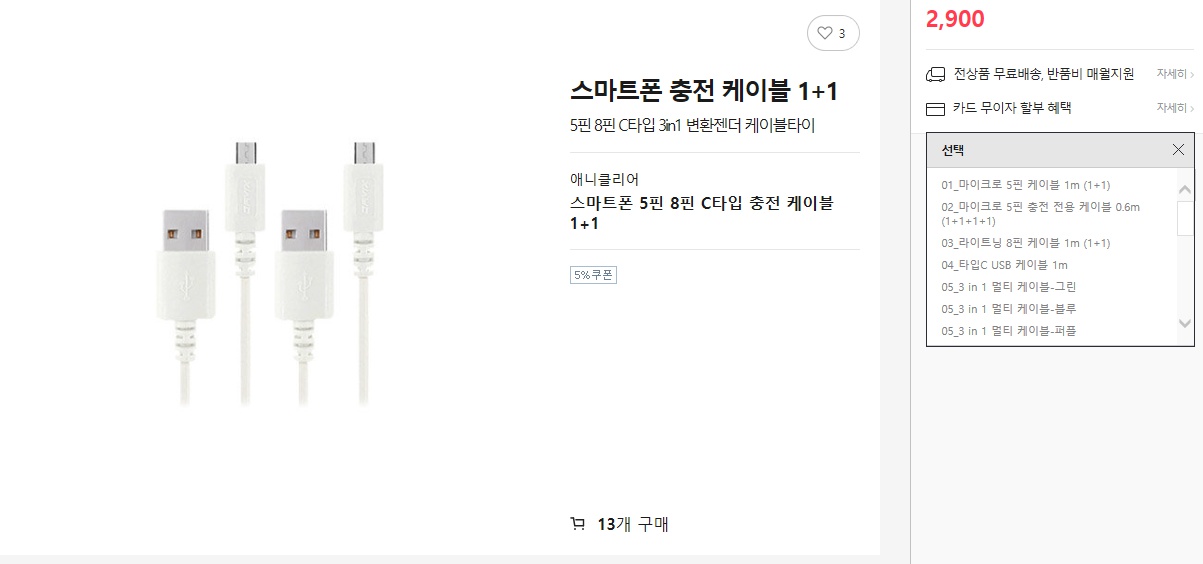Click the heart wishlist icon
Image resolution: width=1203 pixels, height=564 pixels.
click(x=825, y=33)
